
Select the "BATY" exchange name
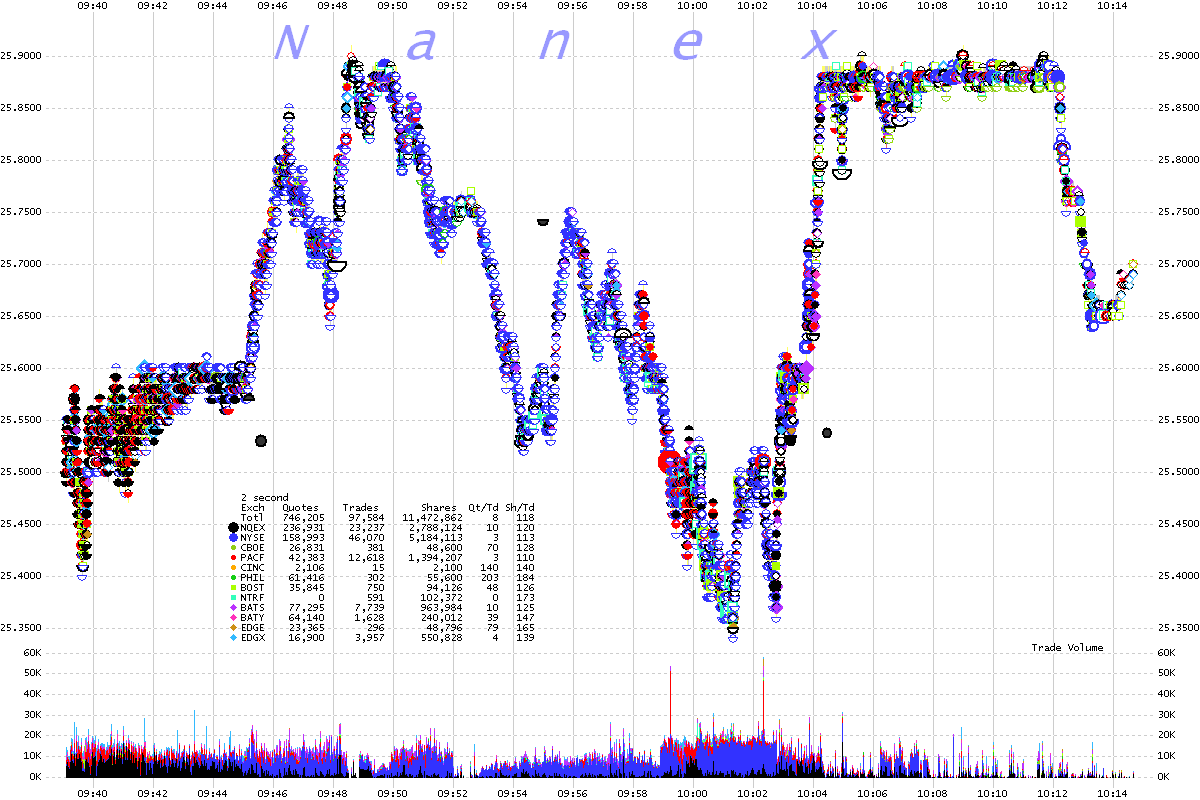(x=253, y=618)
